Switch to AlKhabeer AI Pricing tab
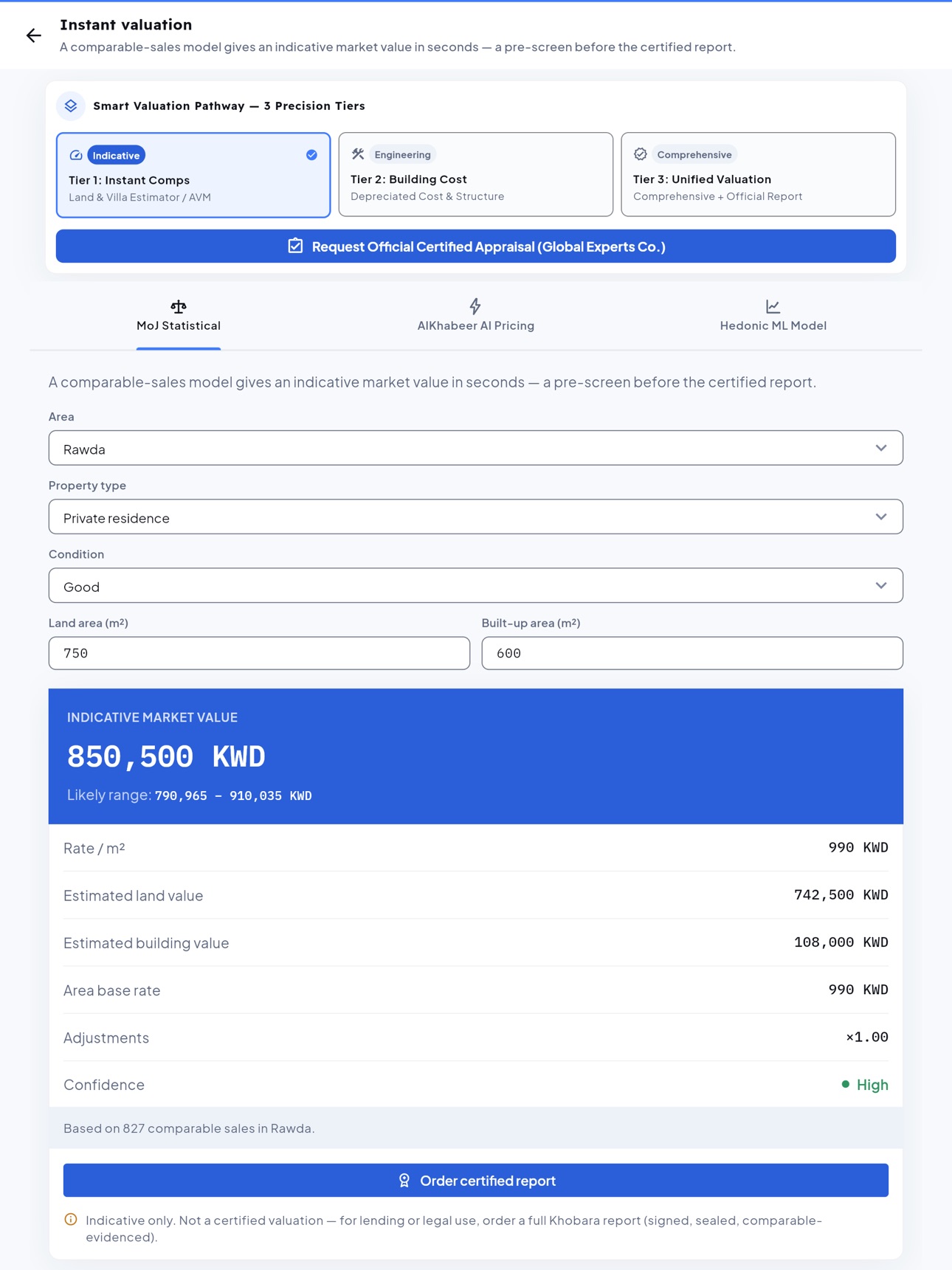Viewport: 952px width, 1270px height. coord(475,317)
